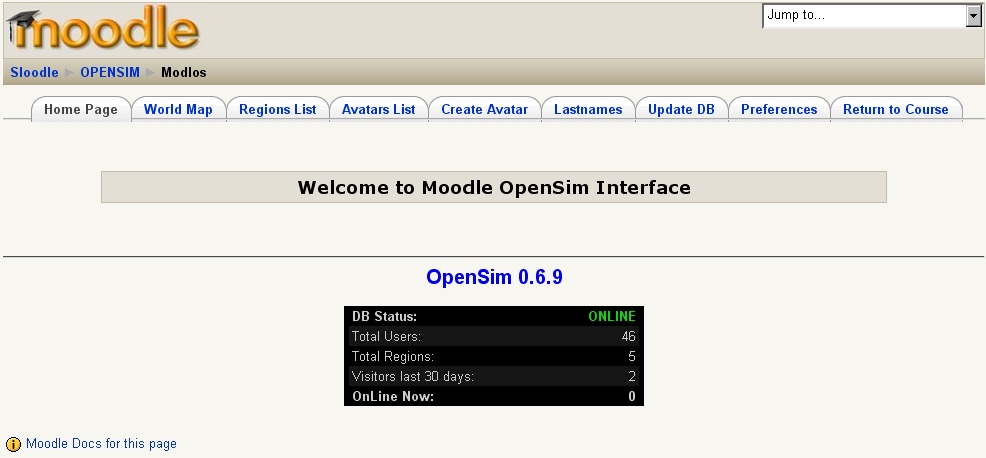
Task: Open the World Map tab
Action: [178, 110]
